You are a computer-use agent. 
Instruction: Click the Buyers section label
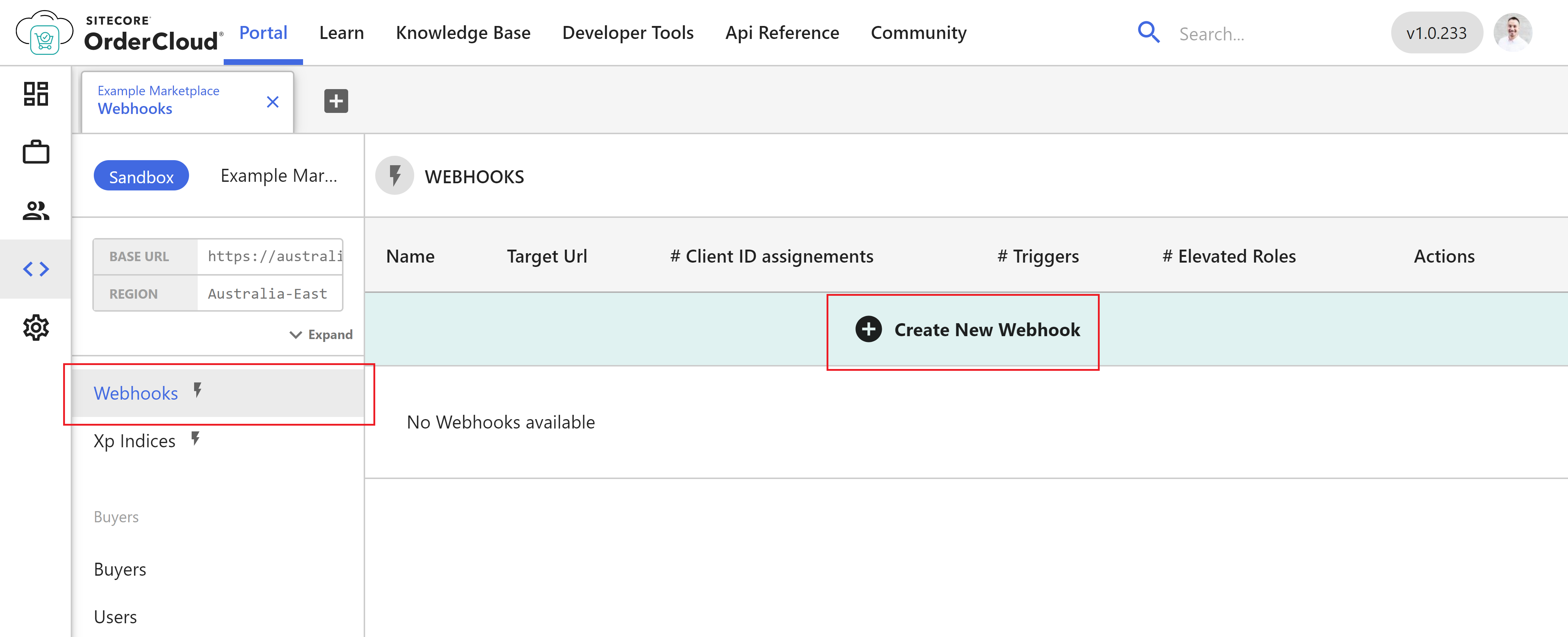pos(116,517)
